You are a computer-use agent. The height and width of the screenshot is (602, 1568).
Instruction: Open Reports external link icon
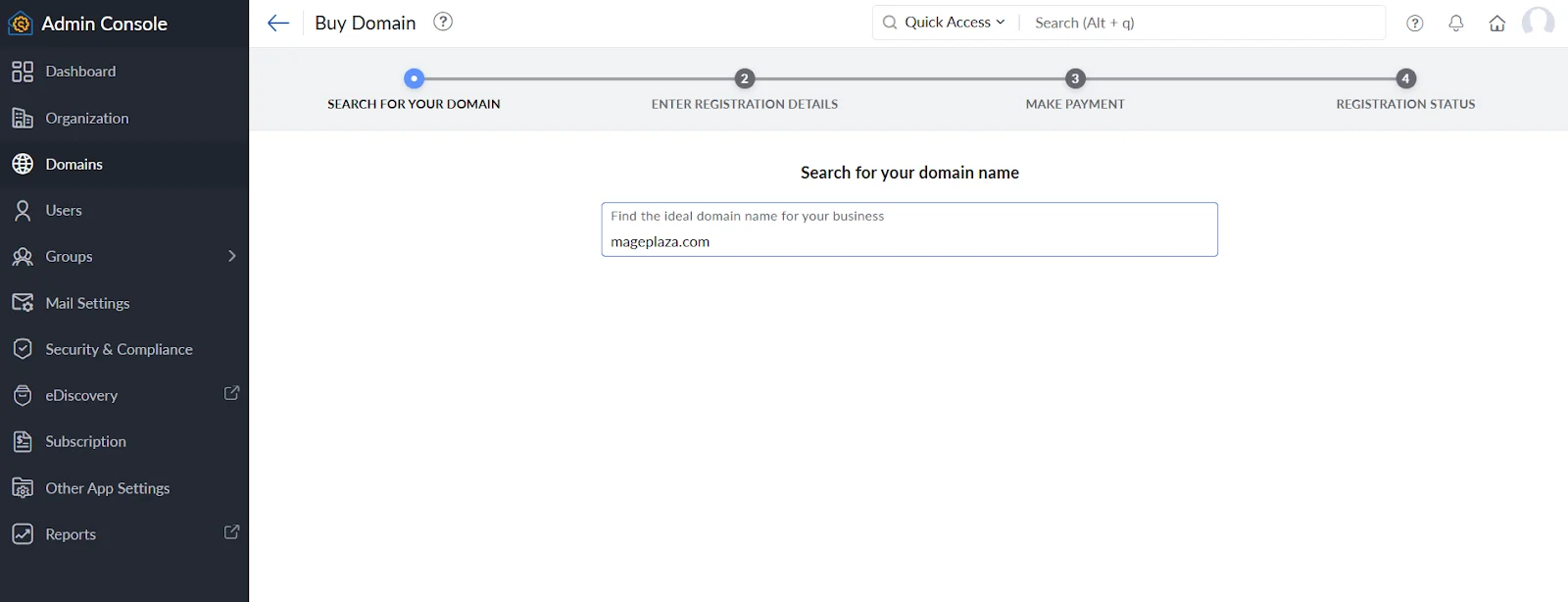232,532
